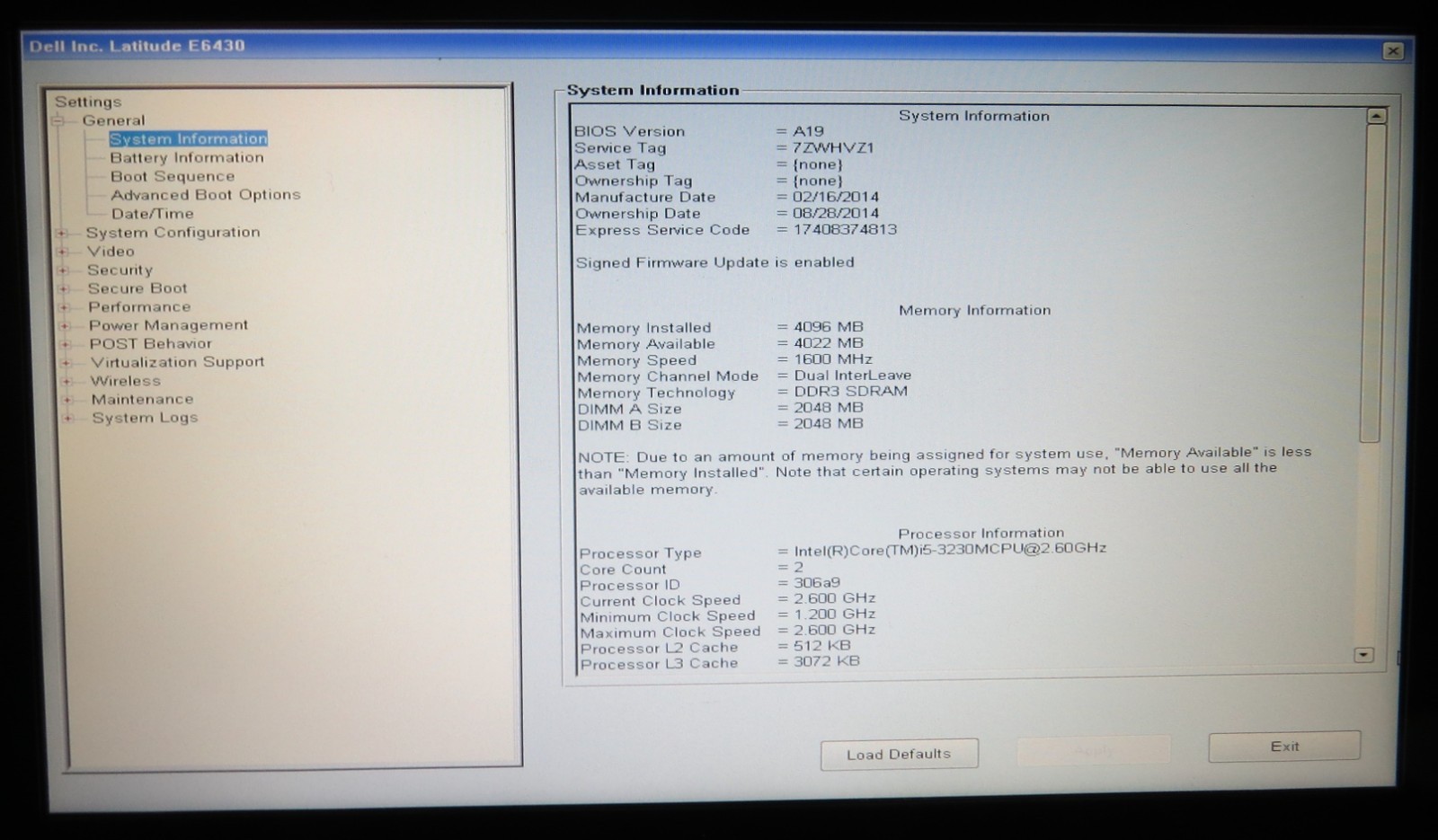Expand the Video settings node

click(62, 252)
